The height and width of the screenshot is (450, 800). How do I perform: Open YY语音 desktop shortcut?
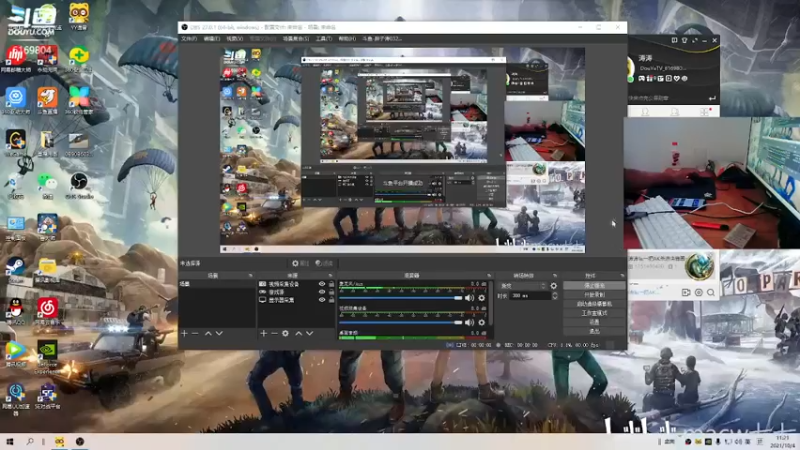(79, 17)
